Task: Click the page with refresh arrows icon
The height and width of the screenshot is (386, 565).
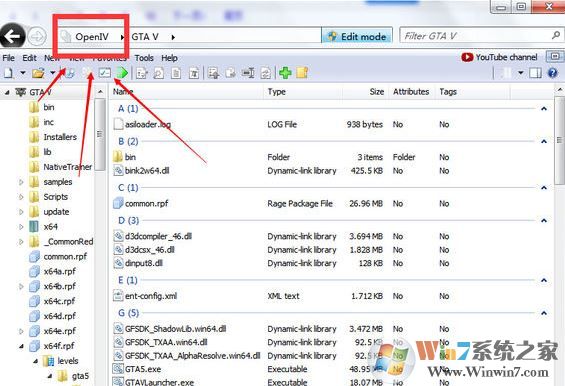Action: pos(266,73)
